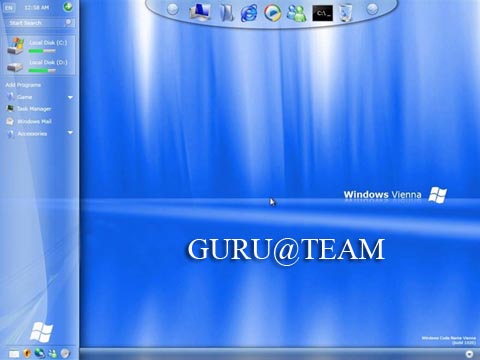This screenshot has width=480, height=360.
Task: Click the dock's left round arrow button
Action: 172,9
